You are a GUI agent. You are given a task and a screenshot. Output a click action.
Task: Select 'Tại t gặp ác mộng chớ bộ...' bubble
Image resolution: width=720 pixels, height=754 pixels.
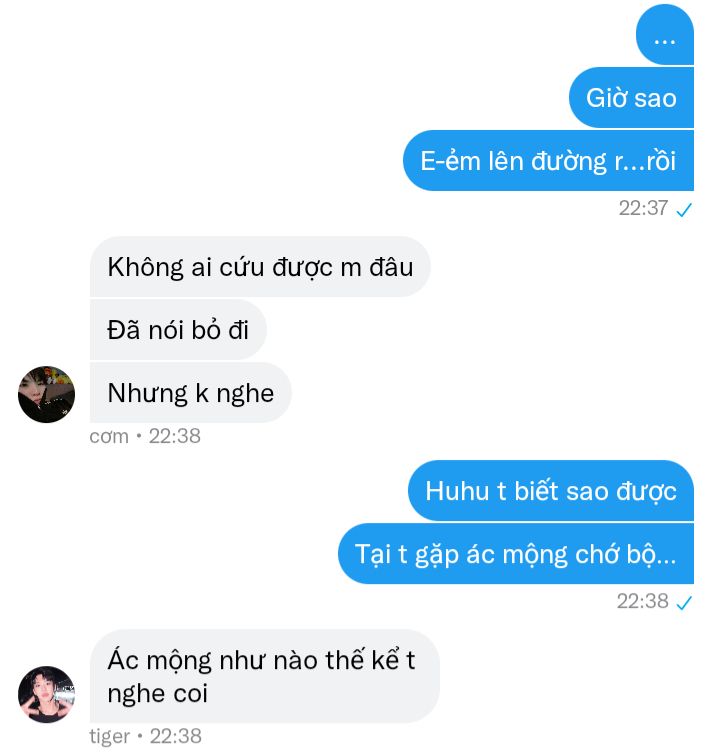[516, 554]
